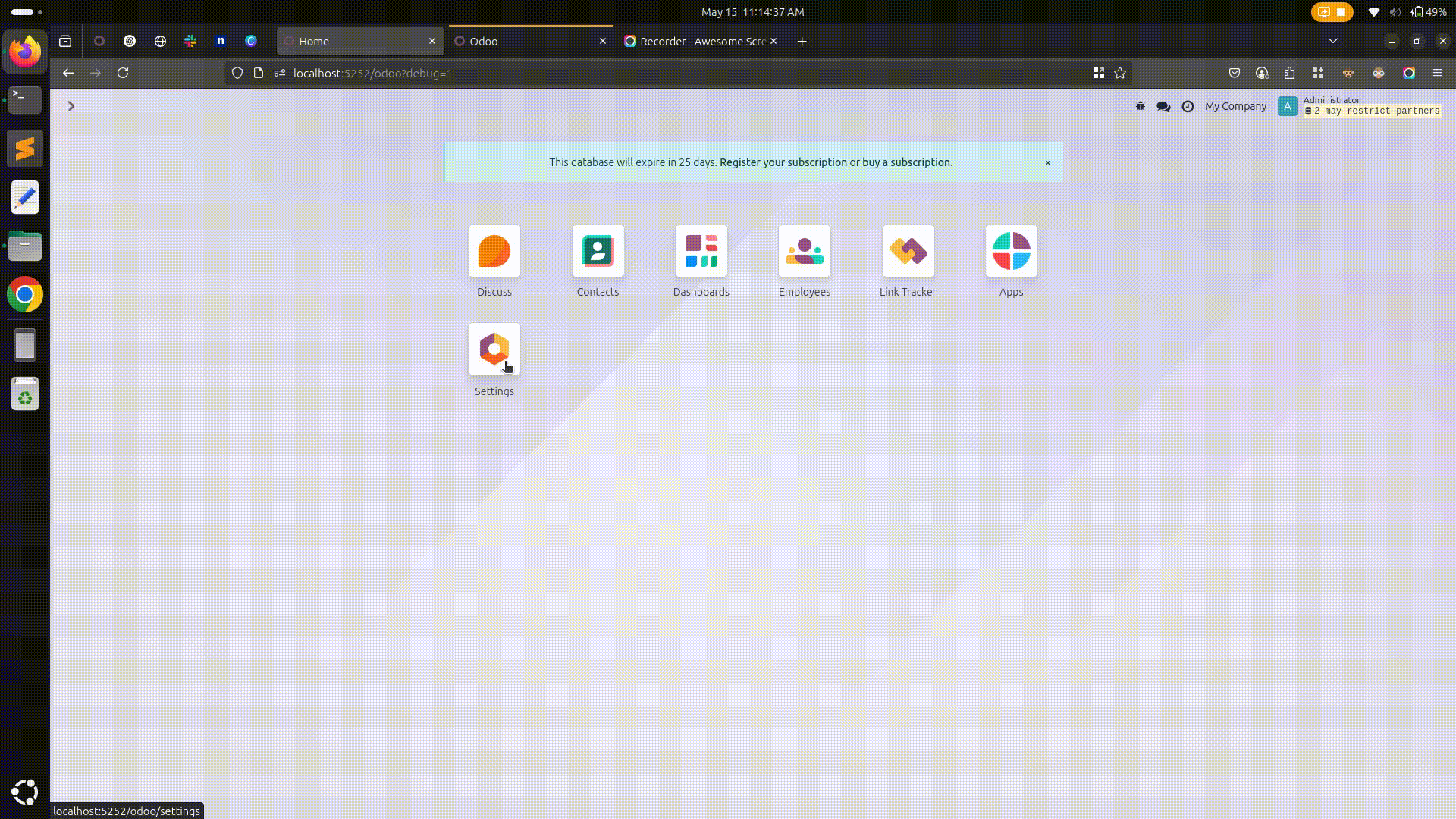Open the activities clock icon
This screenshot has width=1456, height=819.
1188,106
